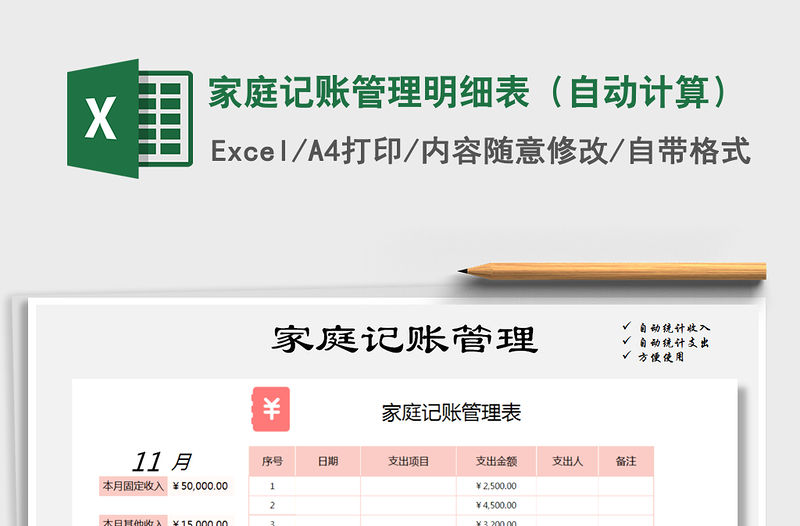Click the empty 支出项目 cell in row 2
Screen dimensions: 800x526
pos(408,505)
